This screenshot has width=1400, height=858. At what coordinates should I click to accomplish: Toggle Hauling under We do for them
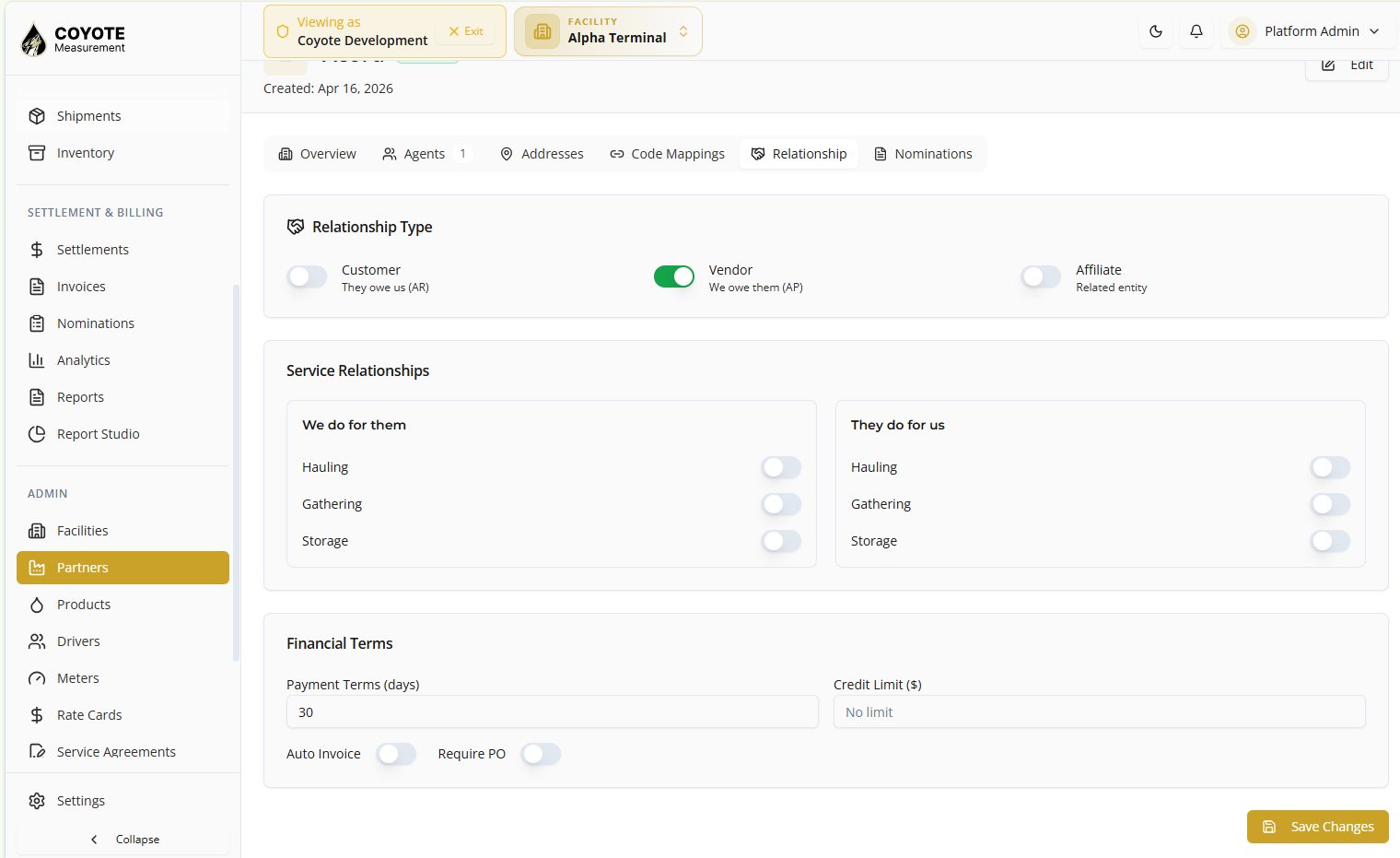pyautogui.click(x=781, y=467)
